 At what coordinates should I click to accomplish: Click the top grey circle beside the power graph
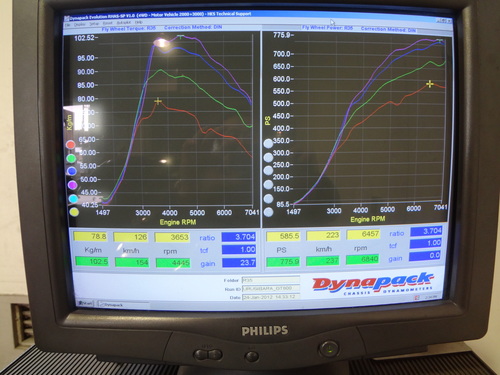point(268,144)
